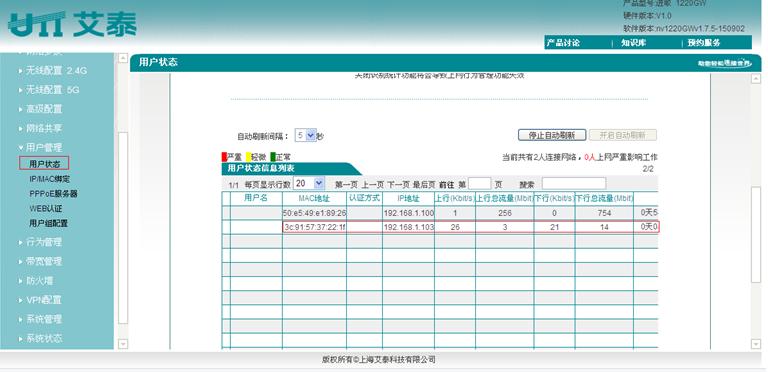Click the slogan image in title bar
Viewport: 768px width, 372px height.
[x=724, y=64]
